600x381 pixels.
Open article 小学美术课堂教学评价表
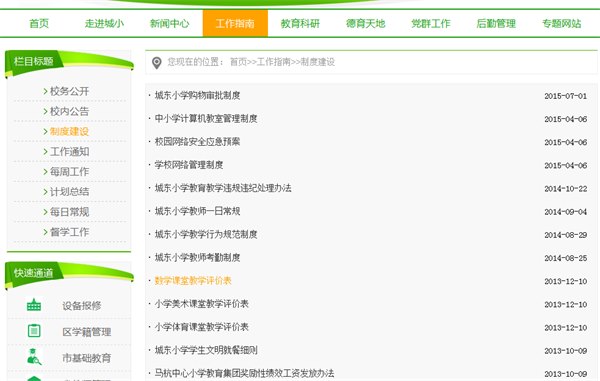pyautogui.click(x=202, y=304)
